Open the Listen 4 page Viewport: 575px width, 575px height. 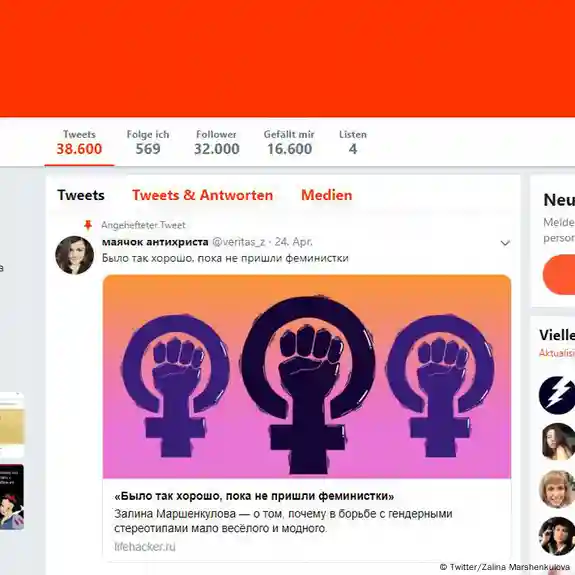(x=353, y=143)
